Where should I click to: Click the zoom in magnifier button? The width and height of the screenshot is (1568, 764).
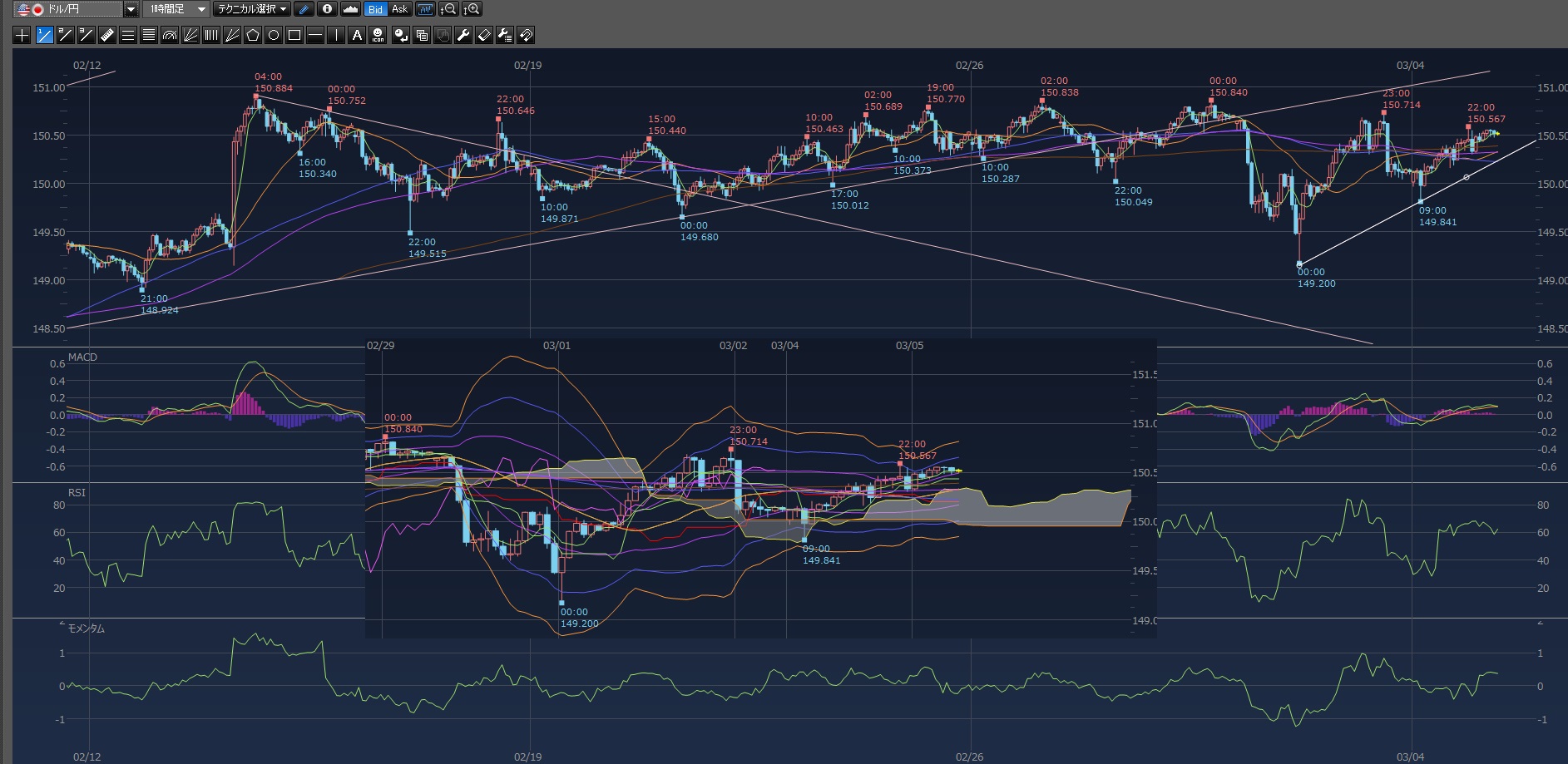point(472,9)
